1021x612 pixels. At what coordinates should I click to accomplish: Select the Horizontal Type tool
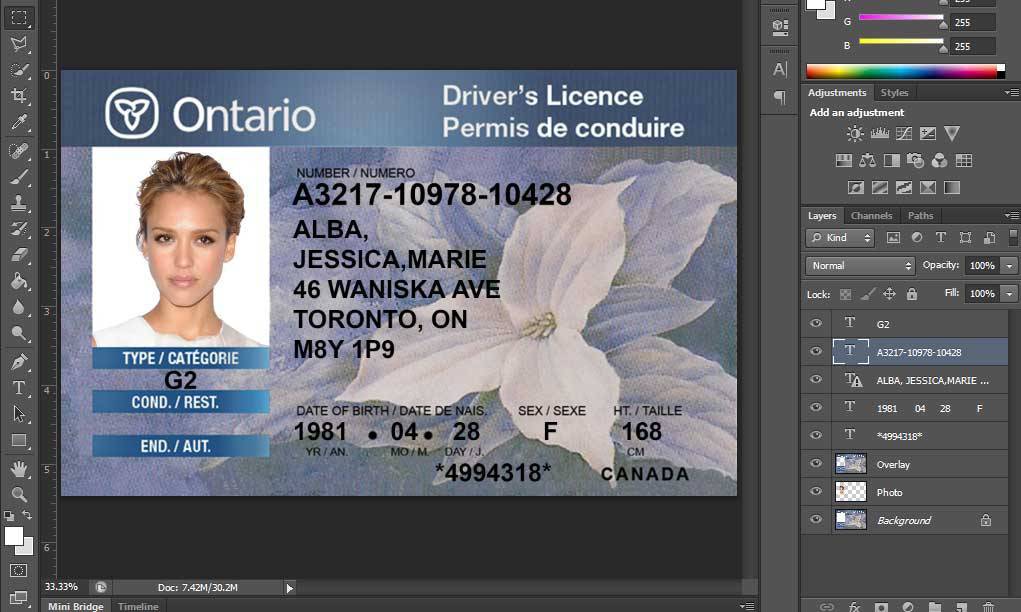click(19, 387)
